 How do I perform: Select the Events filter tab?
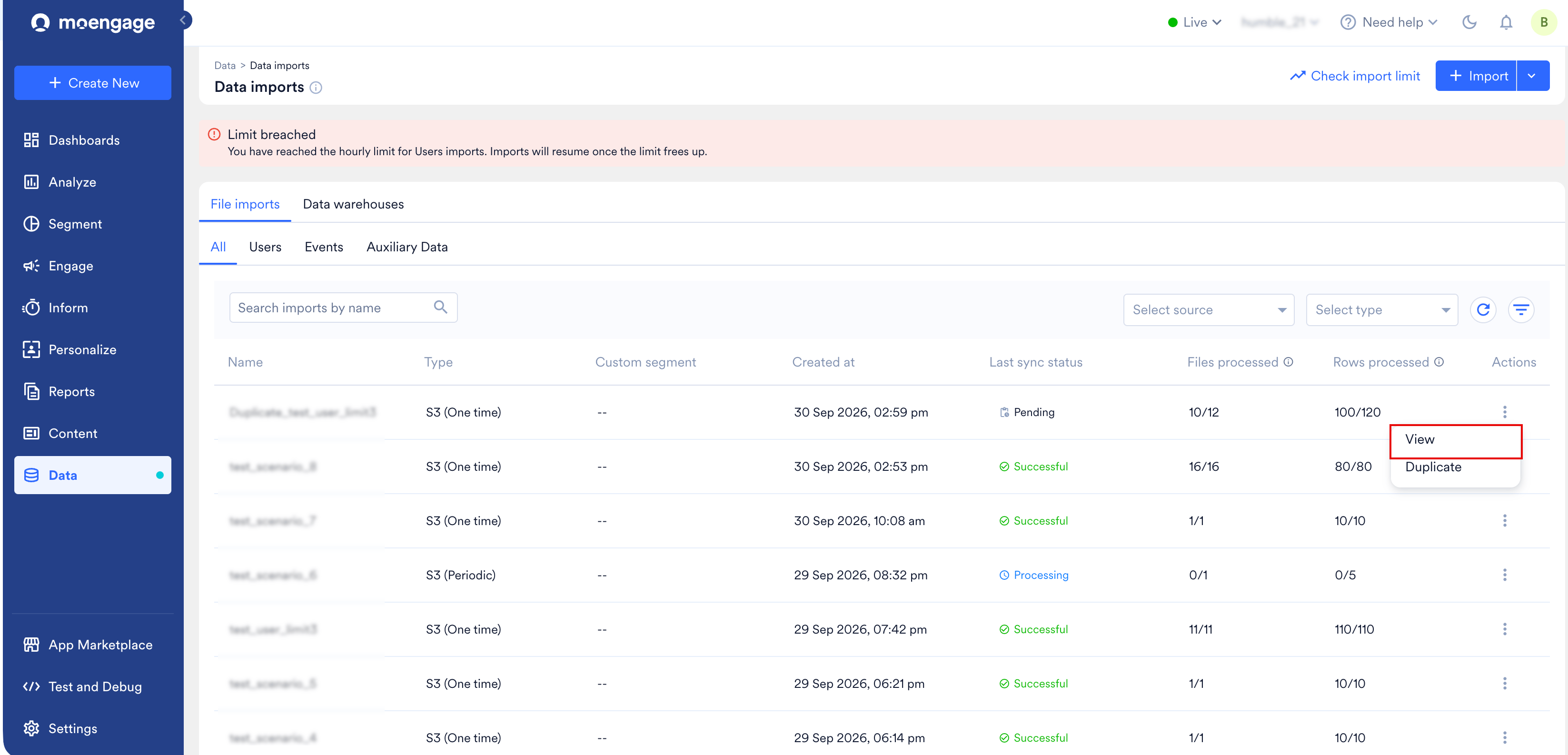coord(324,247)
